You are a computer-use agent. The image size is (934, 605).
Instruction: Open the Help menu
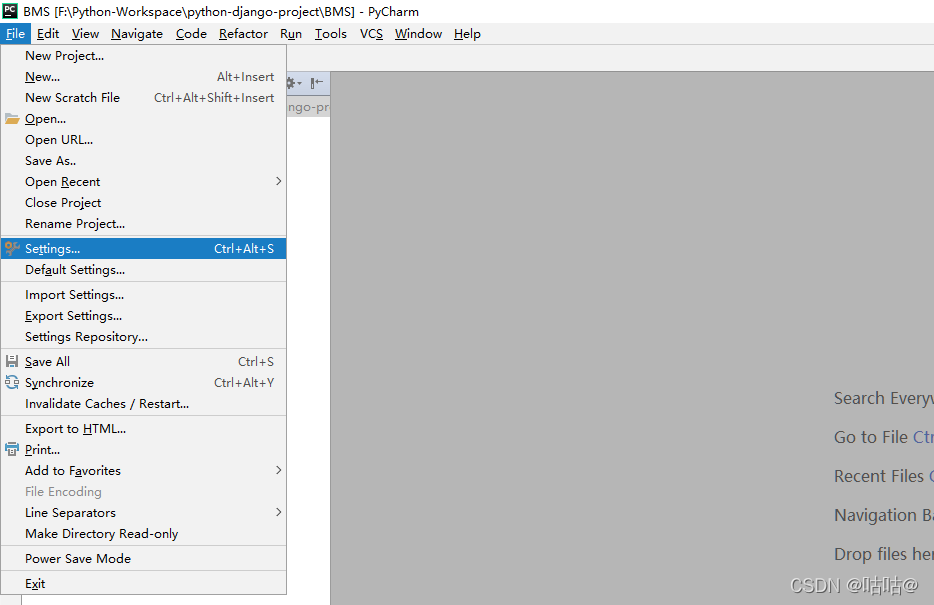point(467,34)
